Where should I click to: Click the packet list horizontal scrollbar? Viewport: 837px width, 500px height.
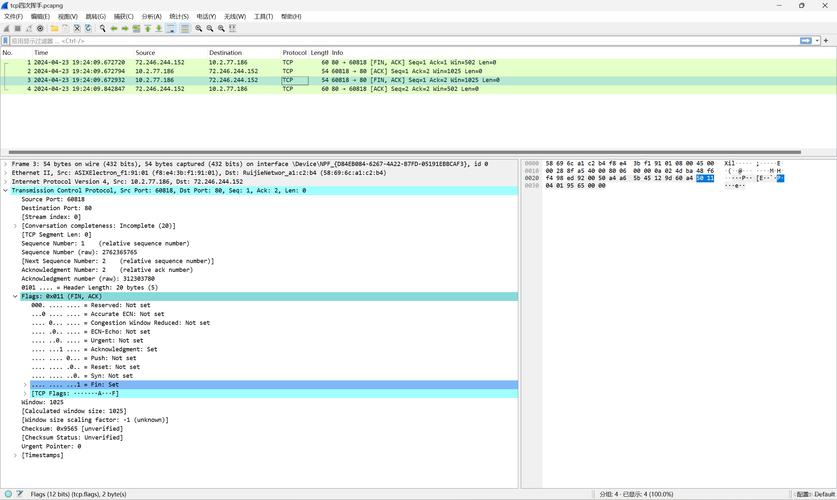[x=405, y=152]
